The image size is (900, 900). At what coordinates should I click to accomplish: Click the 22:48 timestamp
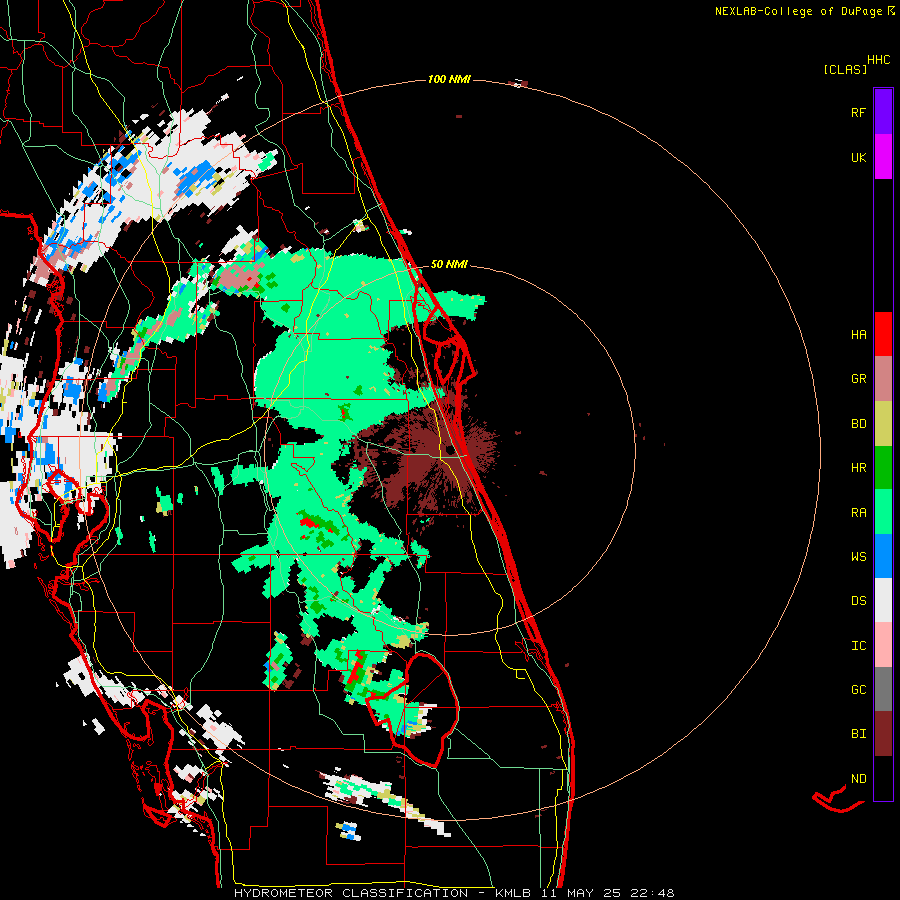(651, 893)
